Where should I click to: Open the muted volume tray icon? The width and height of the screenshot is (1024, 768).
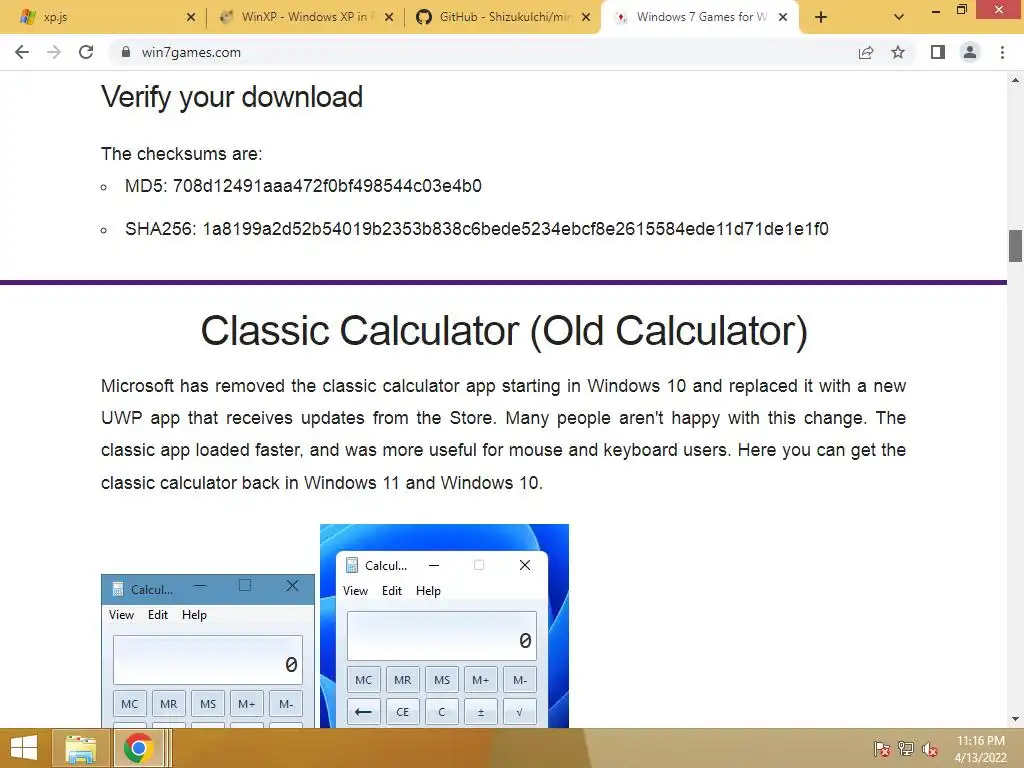[929, 749]
